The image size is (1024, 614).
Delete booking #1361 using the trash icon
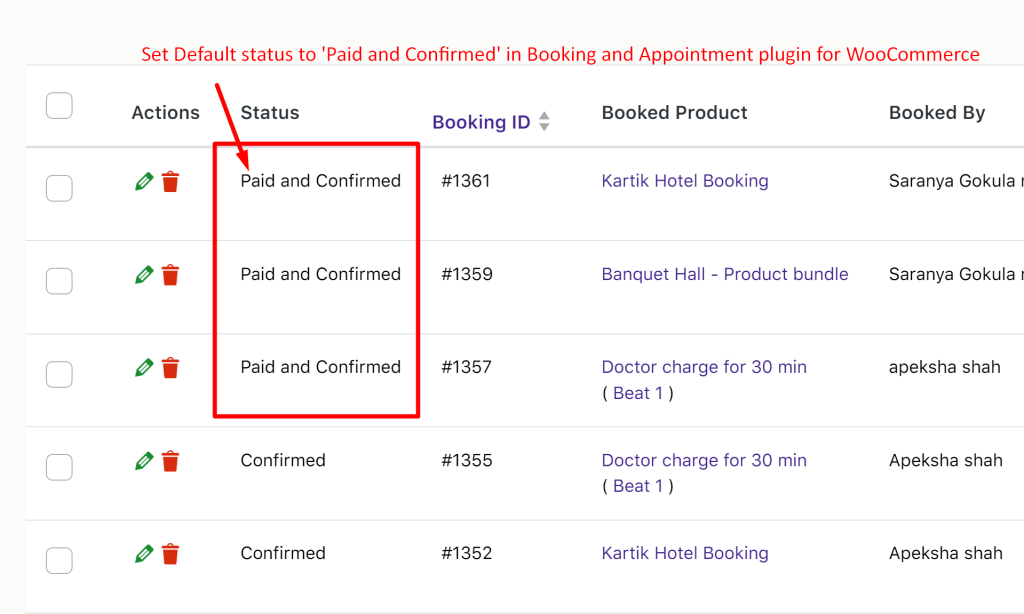click(170, 182)
